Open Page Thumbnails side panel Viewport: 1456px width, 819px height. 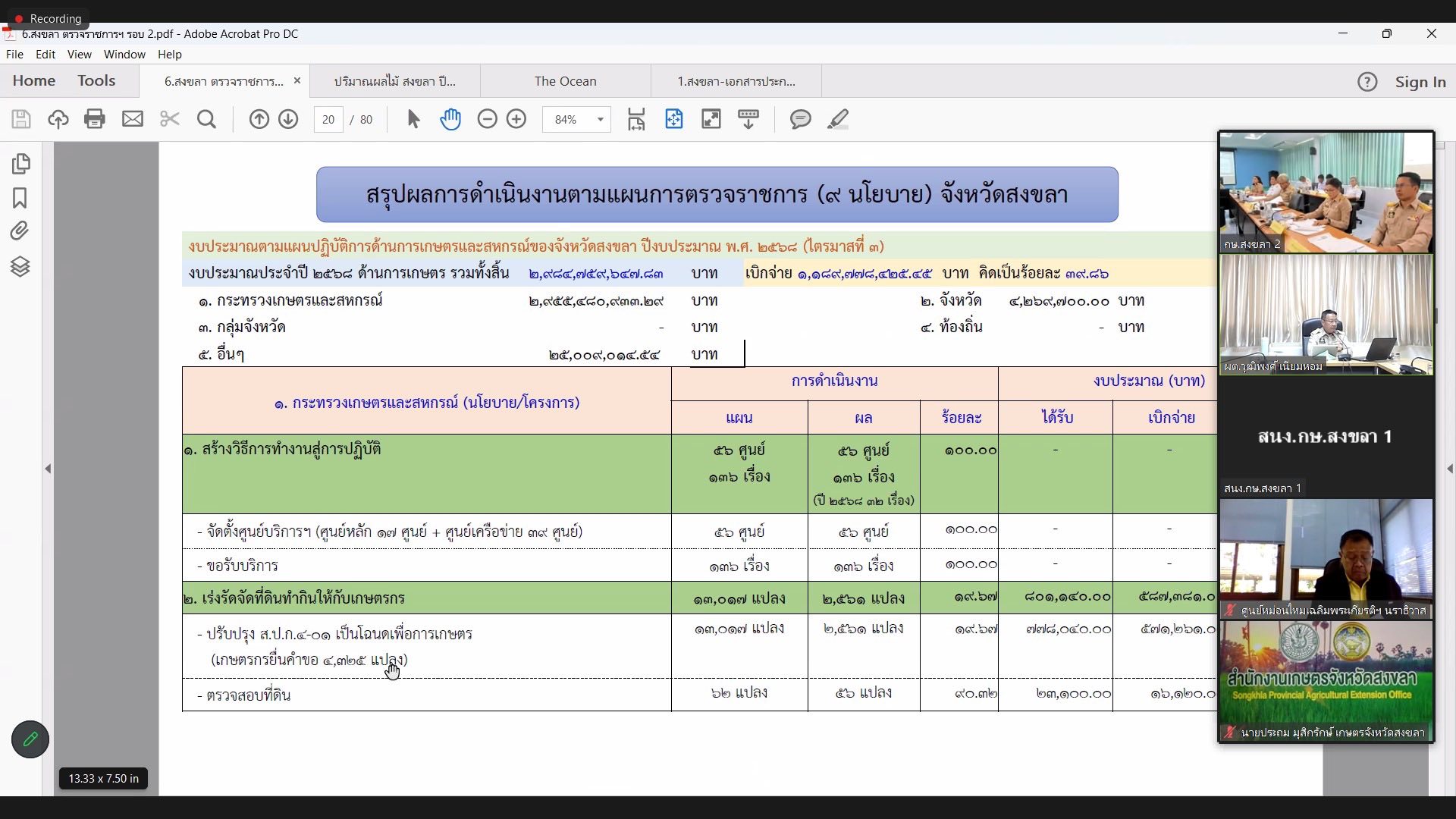coord(20,164)
